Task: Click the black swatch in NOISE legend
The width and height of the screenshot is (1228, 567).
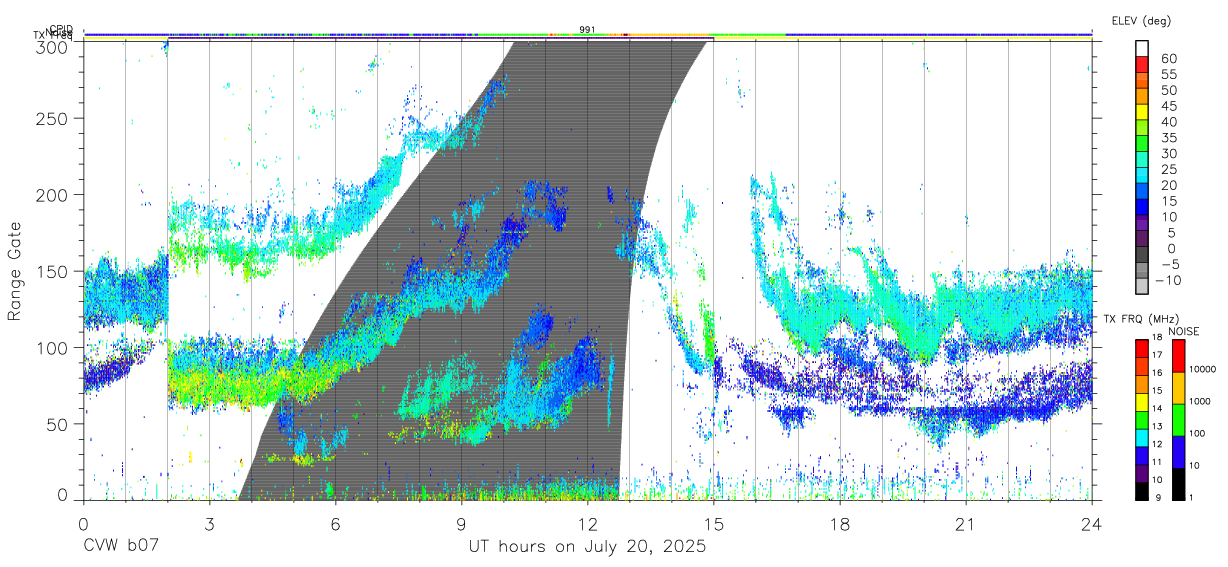Action: 1177,483
